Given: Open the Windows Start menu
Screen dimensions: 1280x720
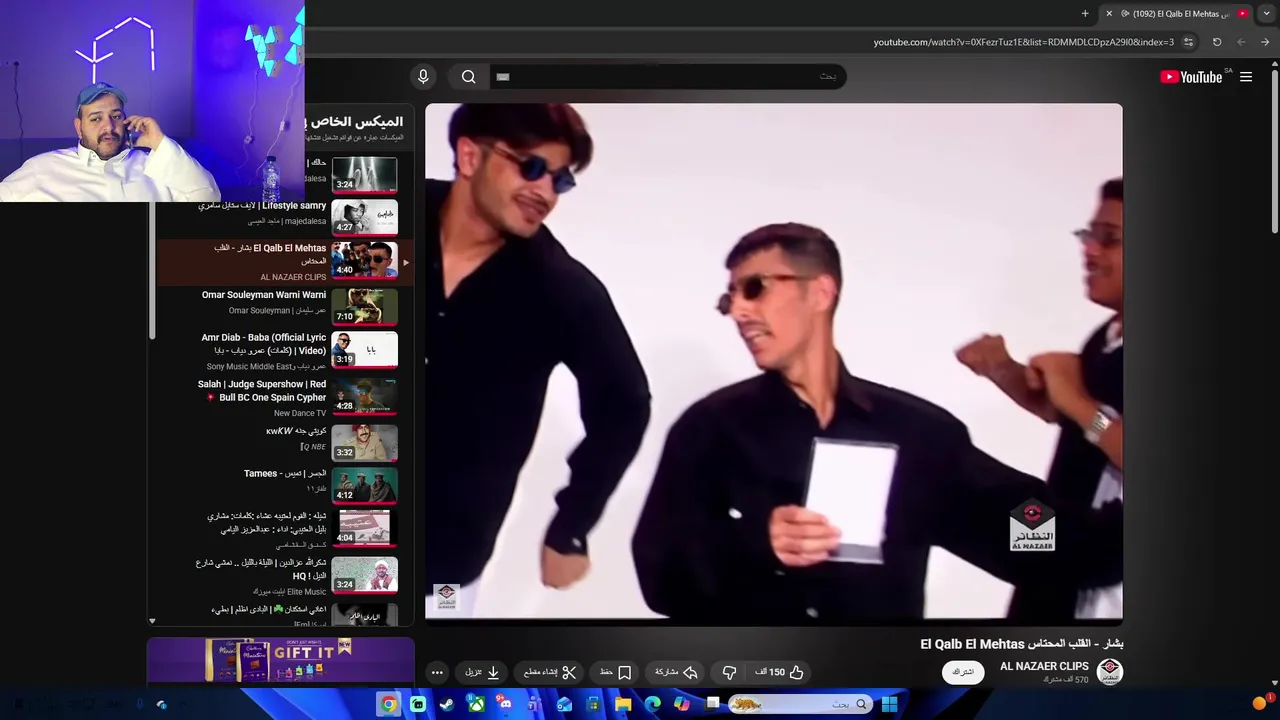Looking at the screenshot, I should [889, 704].
